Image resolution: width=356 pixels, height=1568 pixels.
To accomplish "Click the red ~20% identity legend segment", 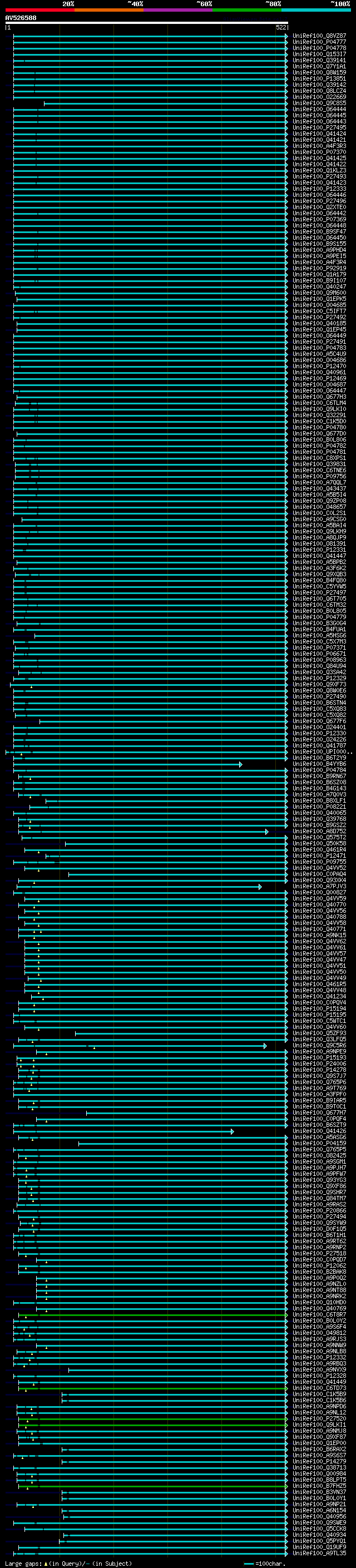I will [x=39, y=10].
